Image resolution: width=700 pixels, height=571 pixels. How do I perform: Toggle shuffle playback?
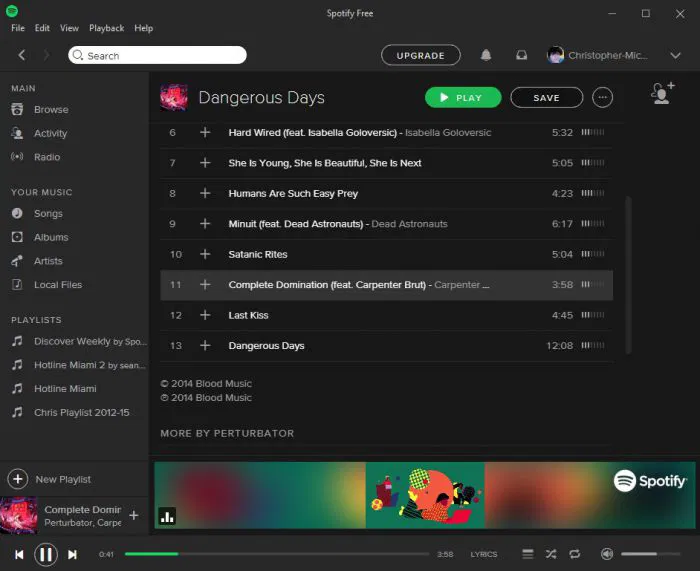(551, 554)
